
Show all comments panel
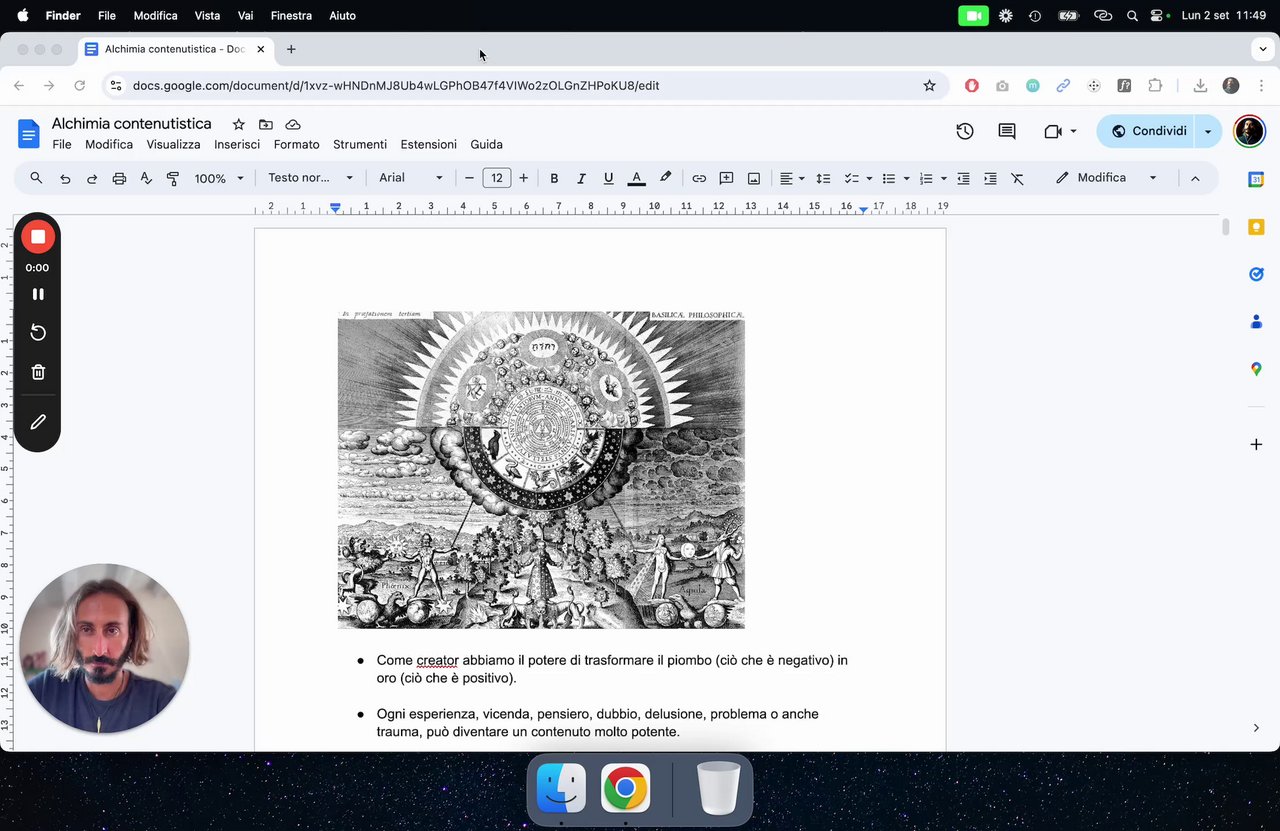click(x=1007, y=131)
